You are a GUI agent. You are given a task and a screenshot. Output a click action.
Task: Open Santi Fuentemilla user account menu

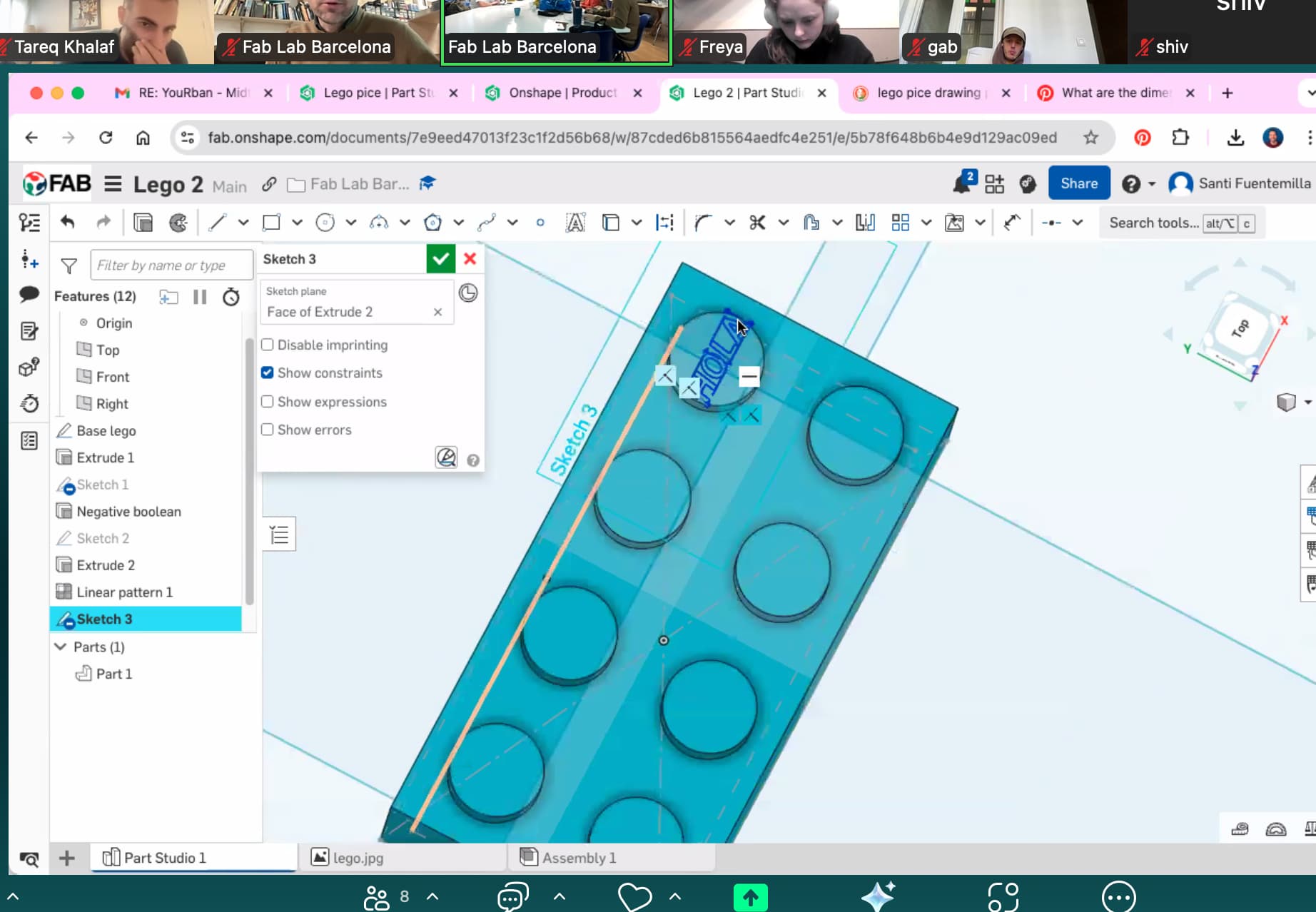[1240, 183]
